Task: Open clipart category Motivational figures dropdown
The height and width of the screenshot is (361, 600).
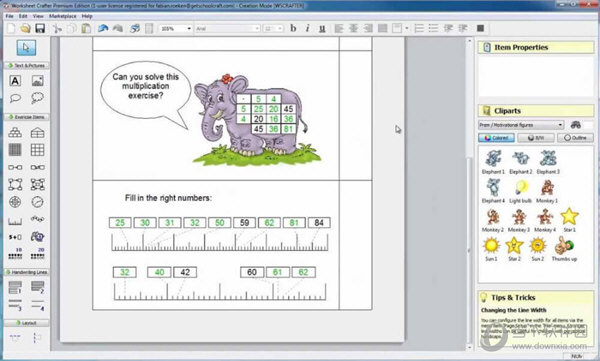Action: coord(521,125)
